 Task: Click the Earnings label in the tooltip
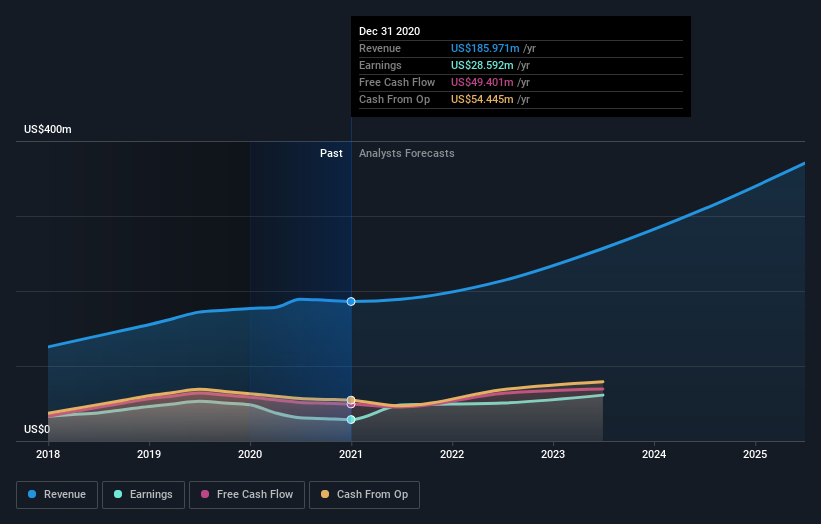click(x=380, y=65)
